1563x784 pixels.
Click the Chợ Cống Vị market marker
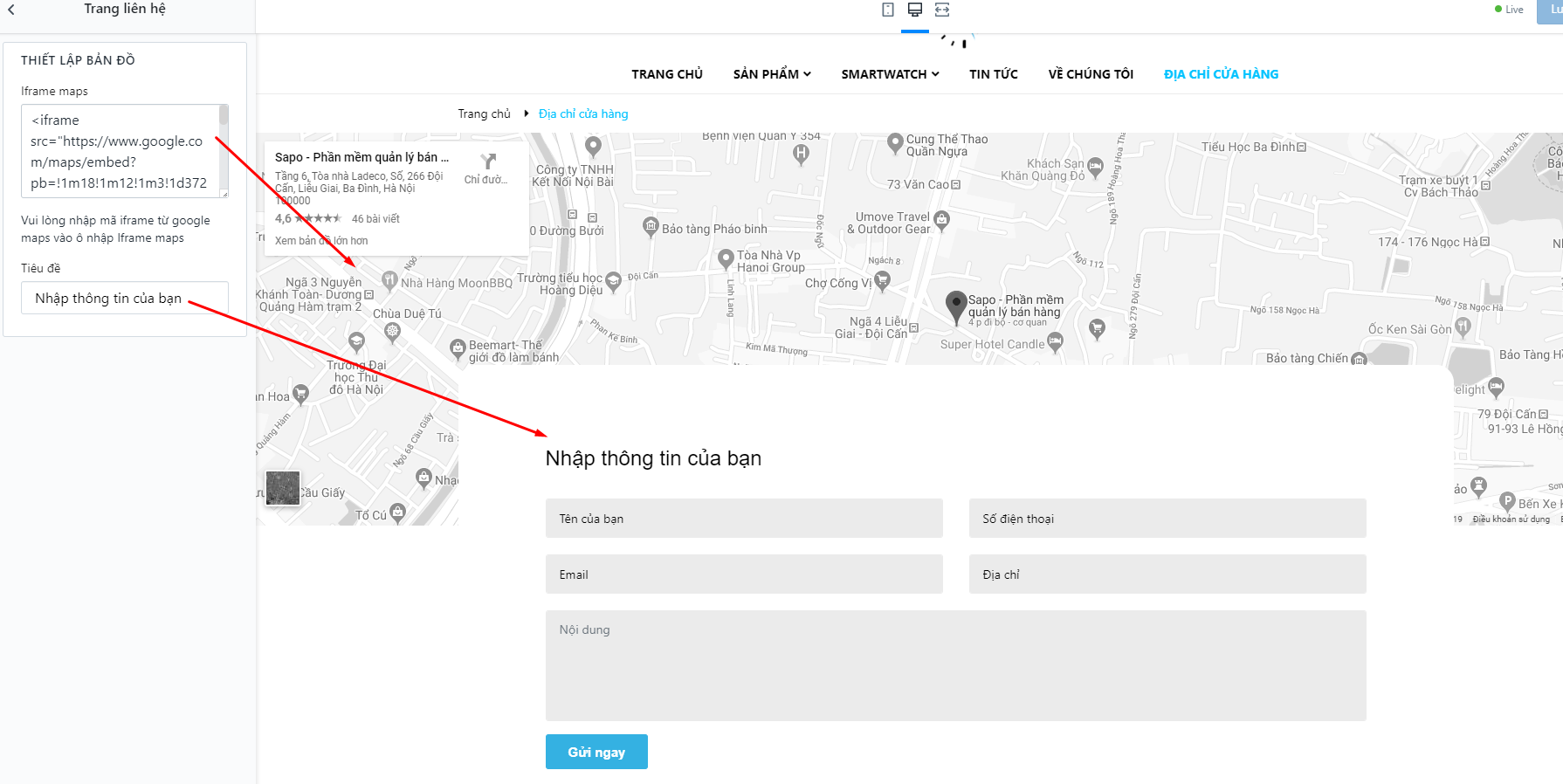(x=883, y=280)
